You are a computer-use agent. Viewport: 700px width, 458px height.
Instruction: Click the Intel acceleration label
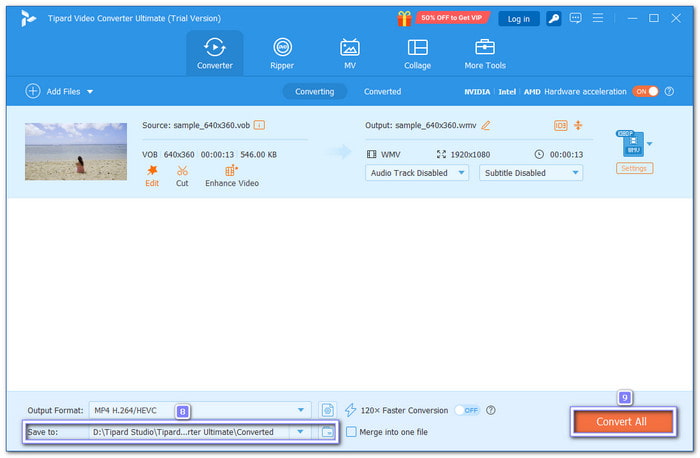[507, 92]
